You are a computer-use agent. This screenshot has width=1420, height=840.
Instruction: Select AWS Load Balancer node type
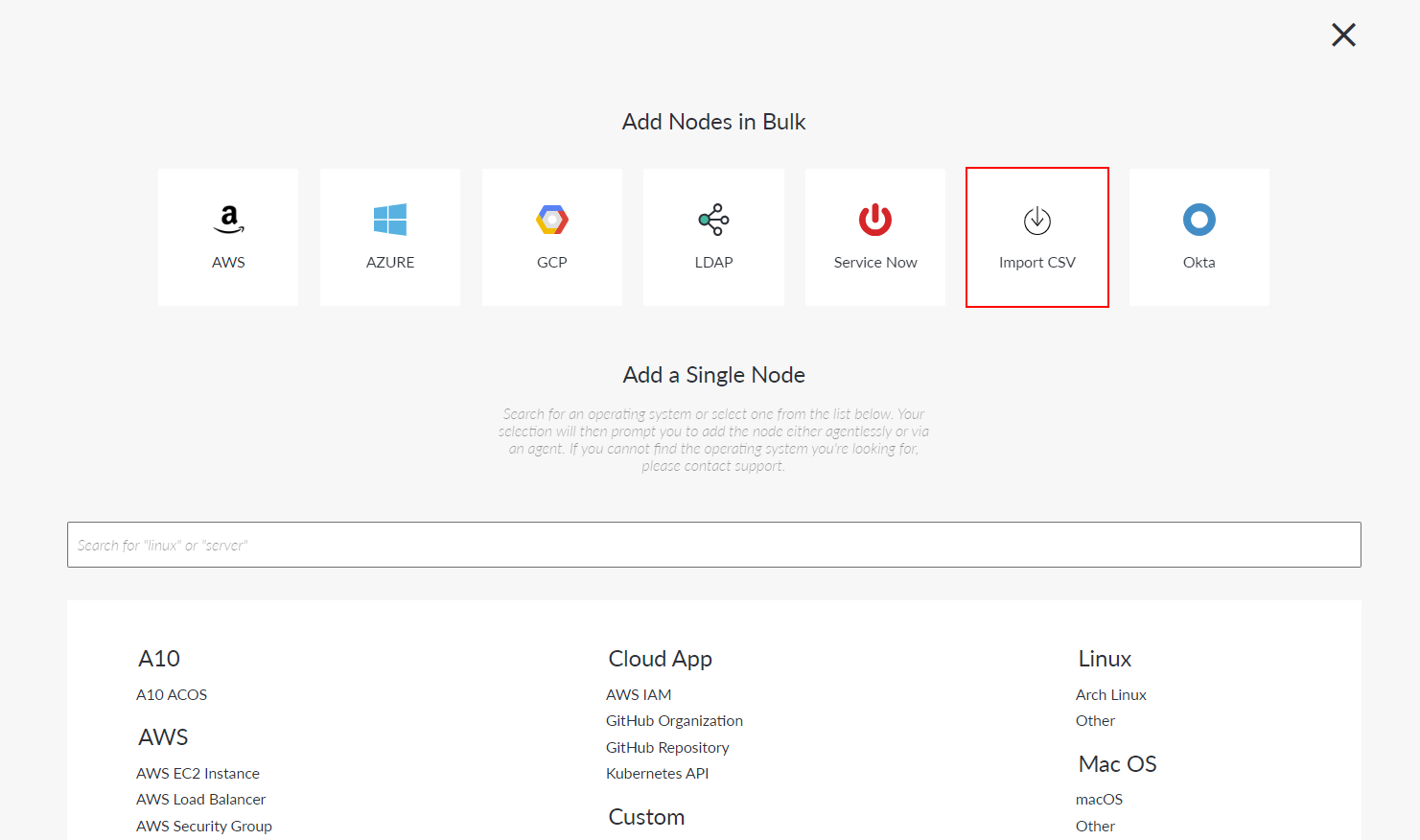[200, 800]
